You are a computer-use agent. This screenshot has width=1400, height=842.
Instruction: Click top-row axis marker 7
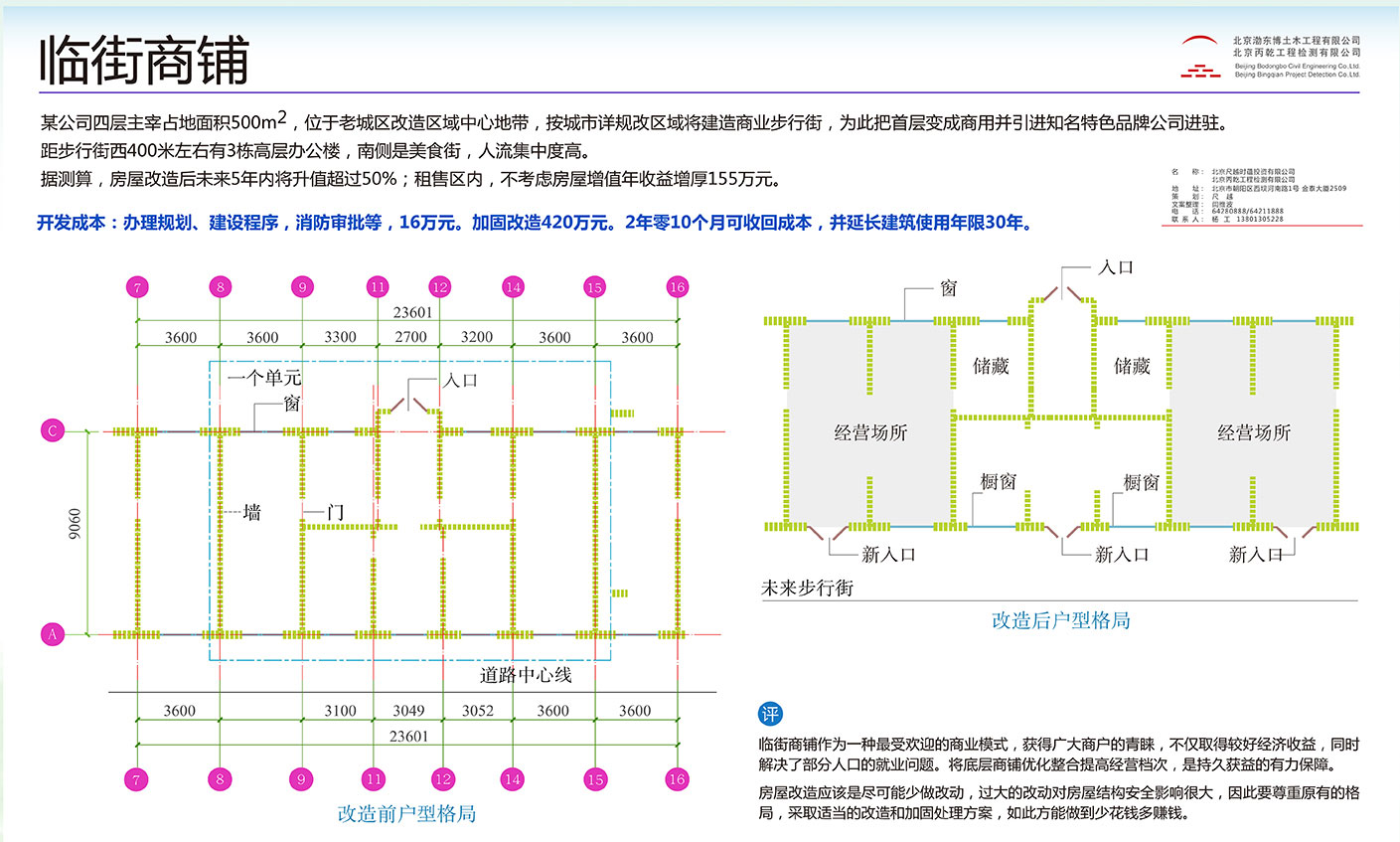(137, 287)
